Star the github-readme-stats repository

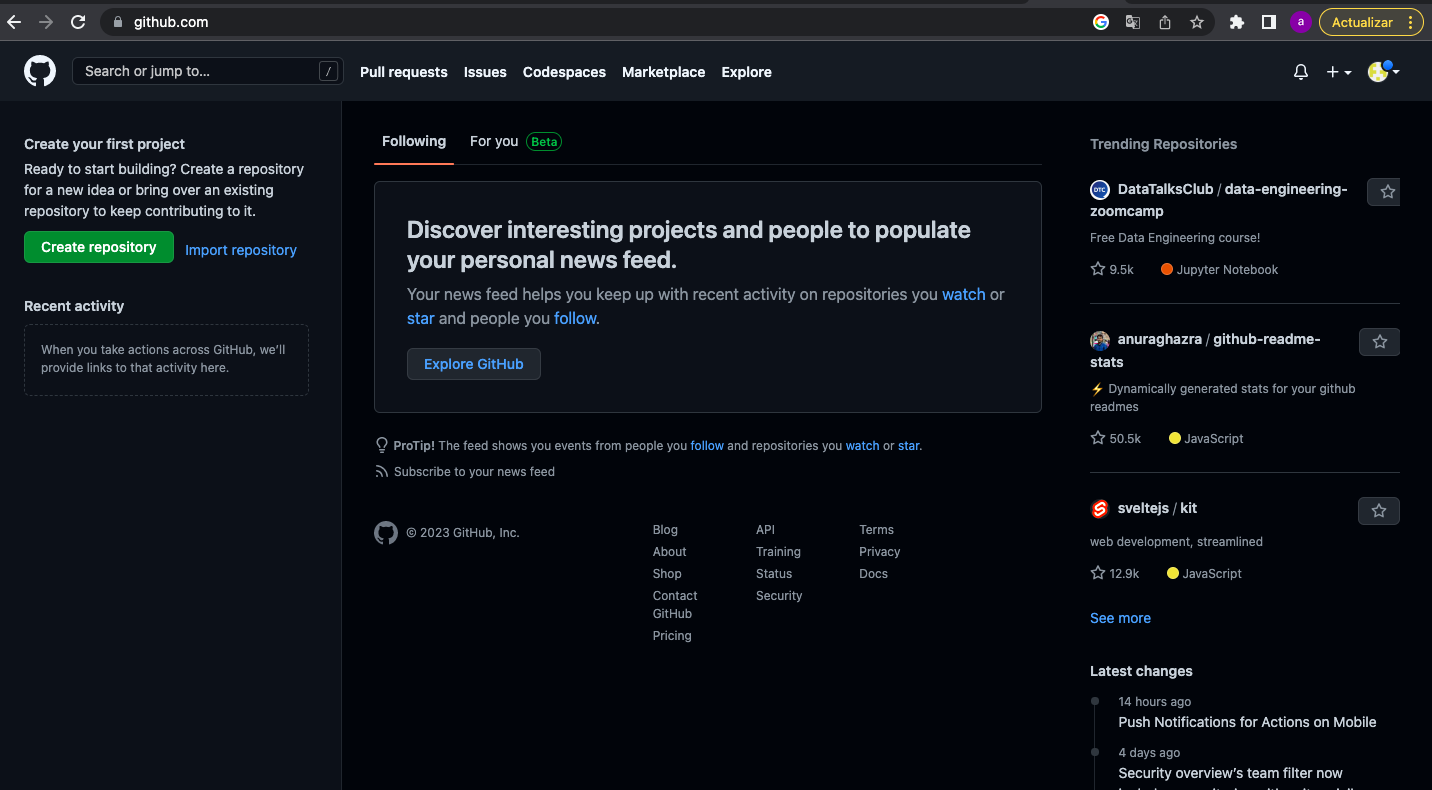(1379, 342)
